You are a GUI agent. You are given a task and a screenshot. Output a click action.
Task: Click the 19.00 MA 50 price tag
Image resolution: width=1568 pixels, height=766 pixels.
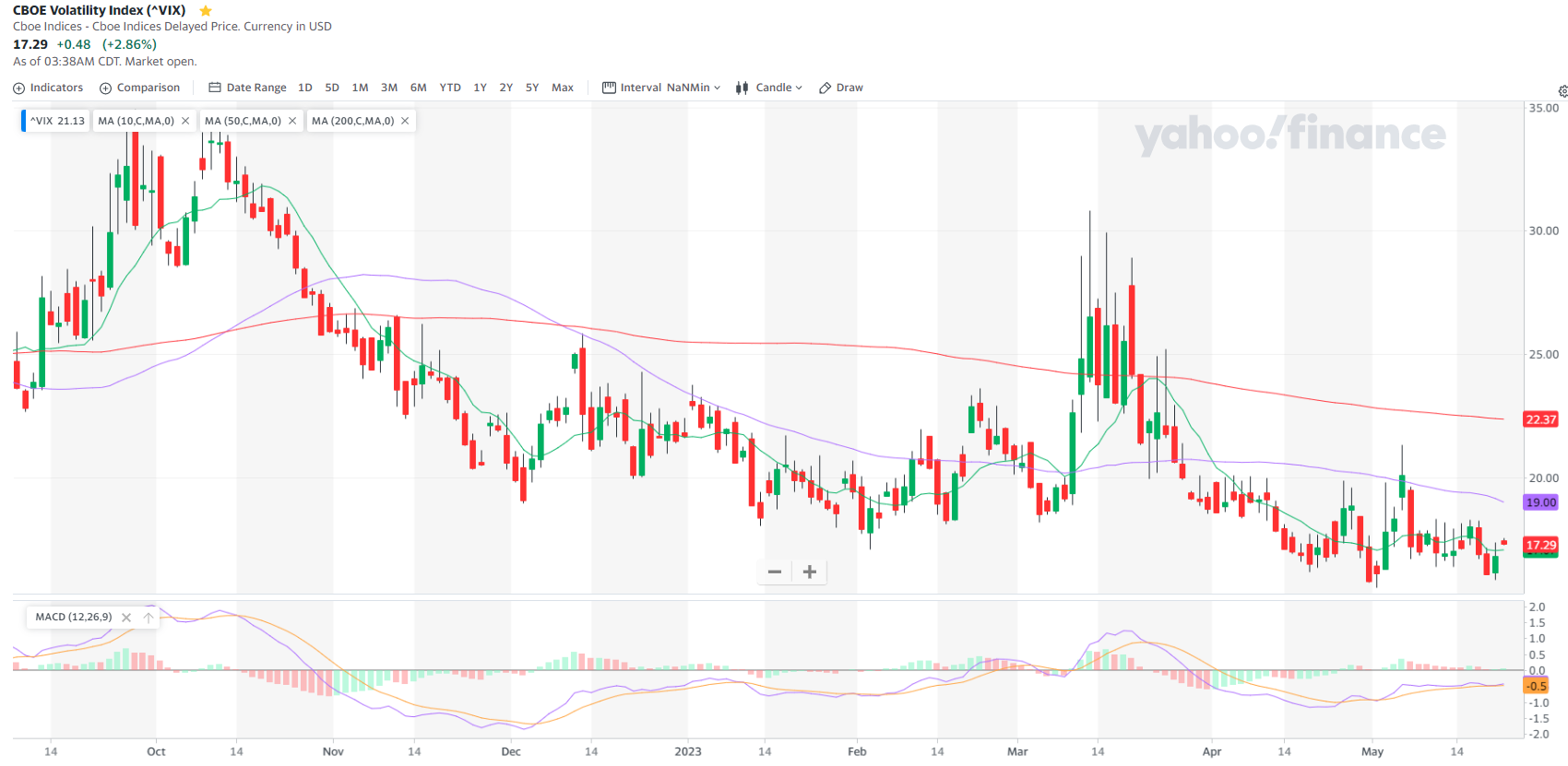(1540, 502)
